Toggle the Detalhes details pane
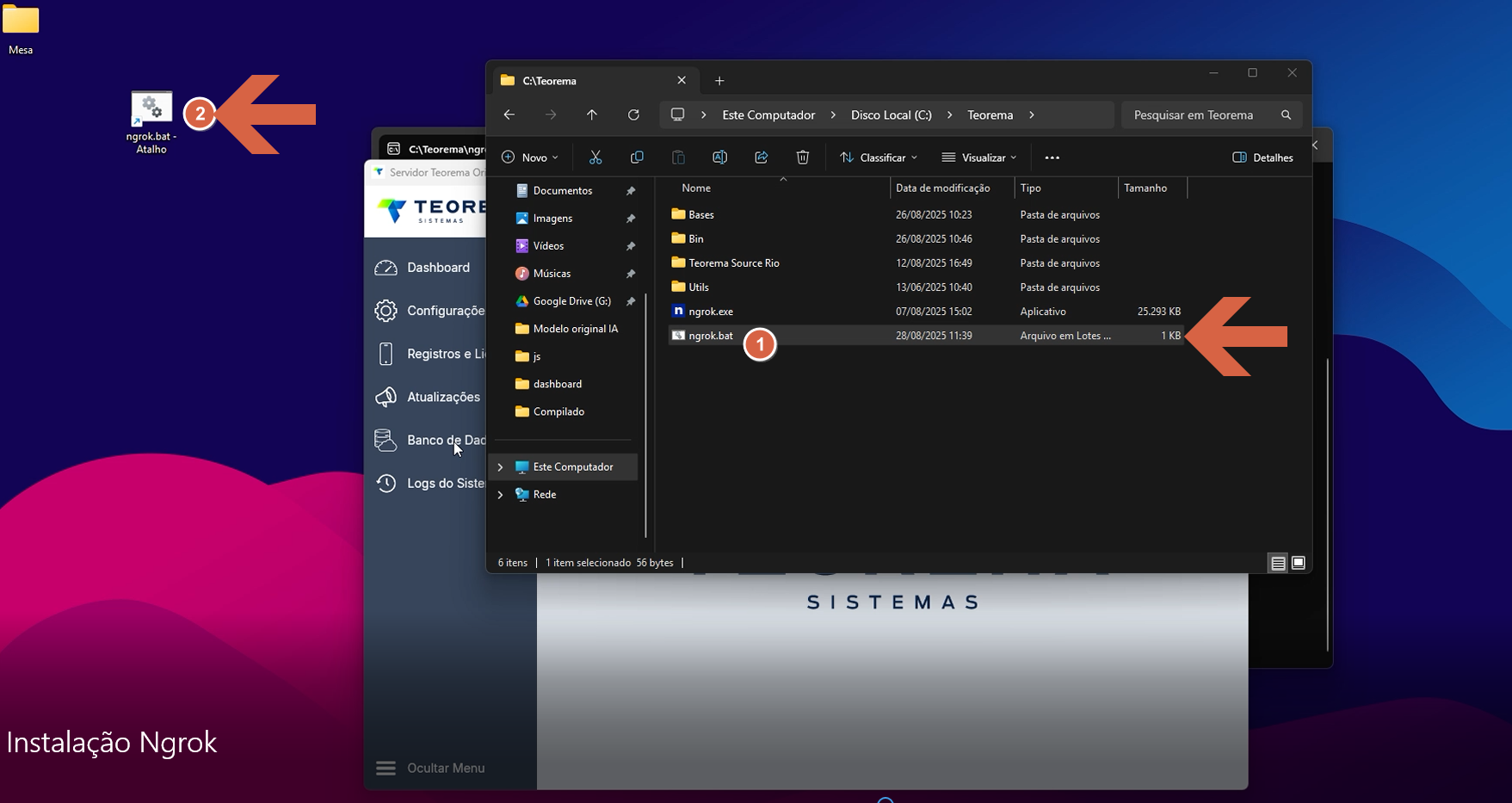The width and height of the screenshot is (1512, 803). point(1262,158)
